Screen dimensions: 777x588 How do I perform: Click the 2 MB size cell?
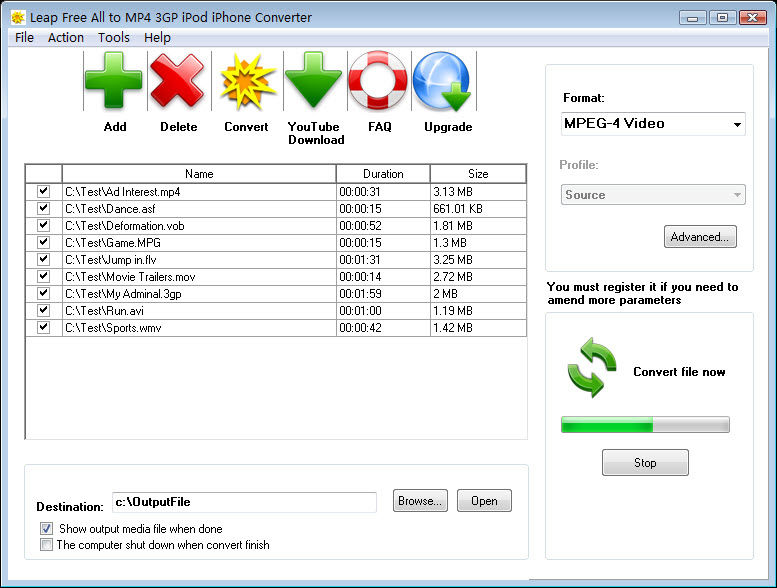(478, 293)
